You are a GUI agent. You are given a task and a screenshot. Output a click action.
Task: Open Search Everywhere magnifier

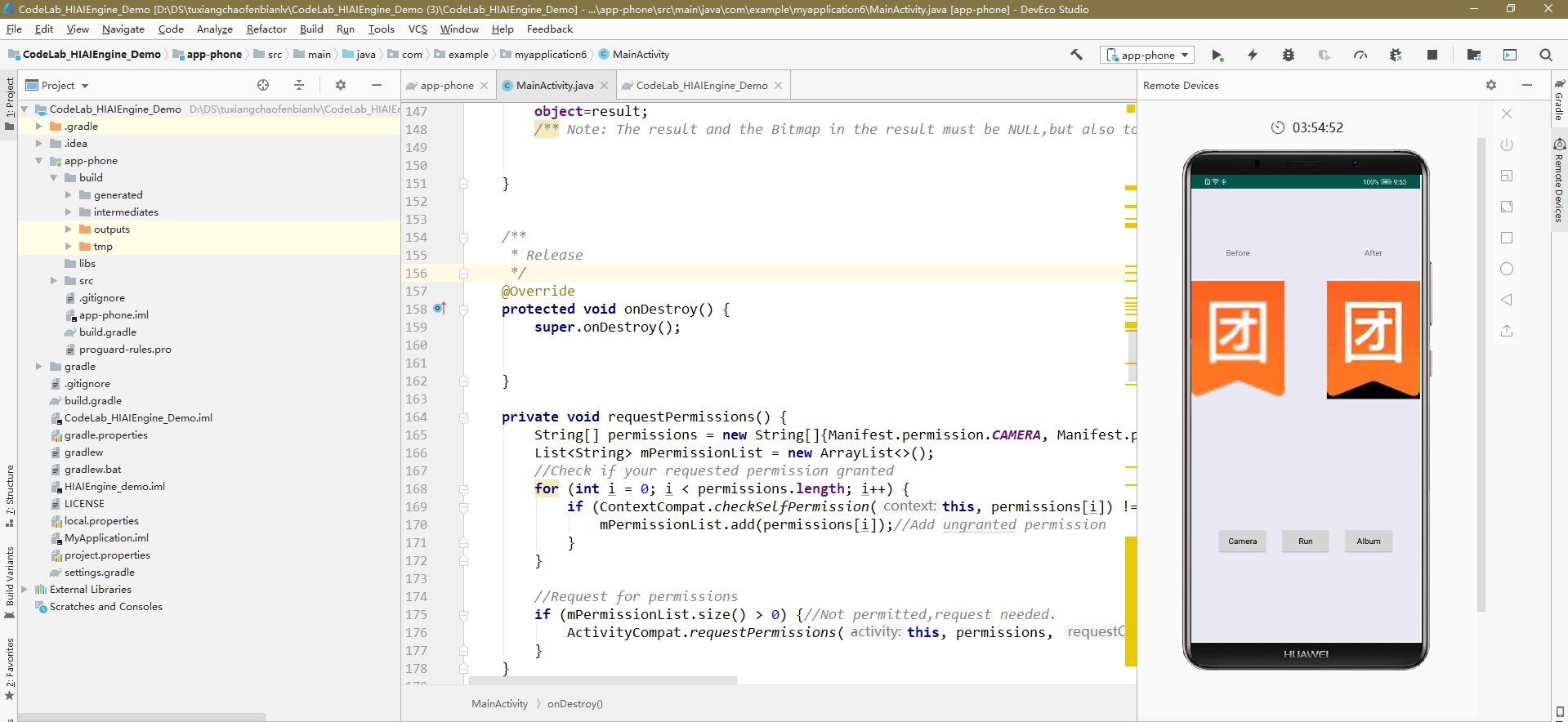[x=1546, y=55]
